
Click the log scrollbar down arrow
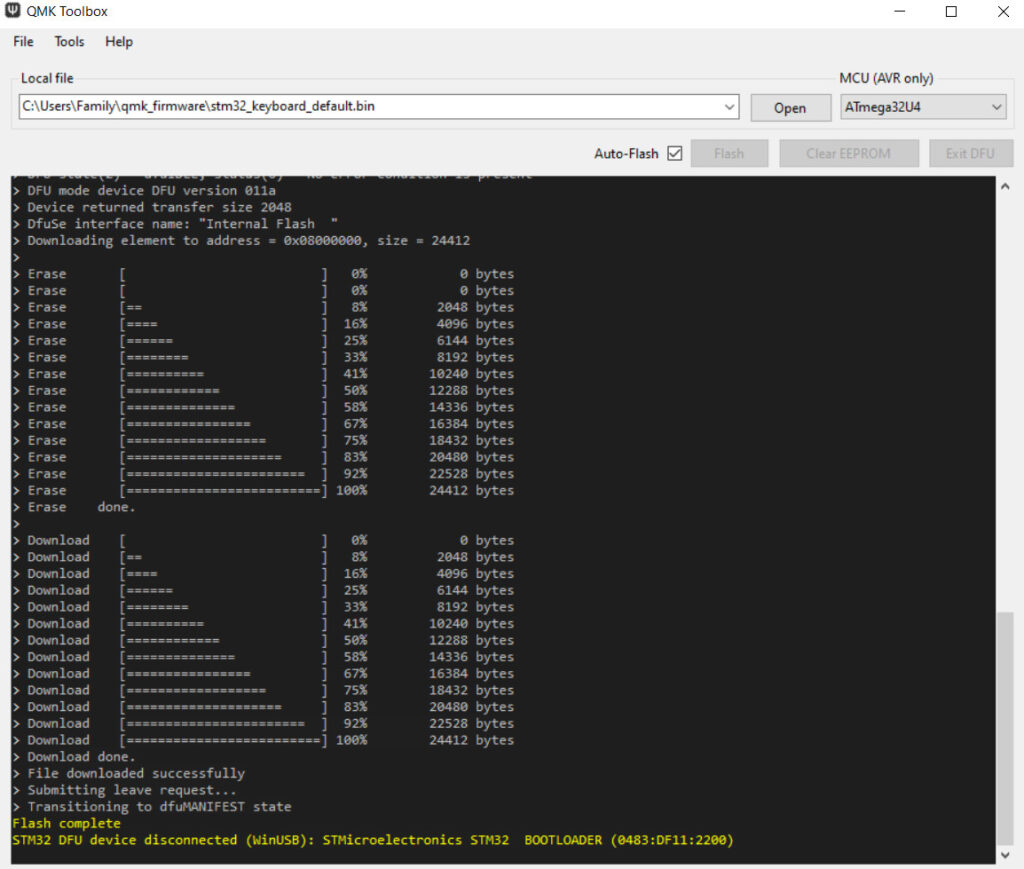pos(1006,855)
